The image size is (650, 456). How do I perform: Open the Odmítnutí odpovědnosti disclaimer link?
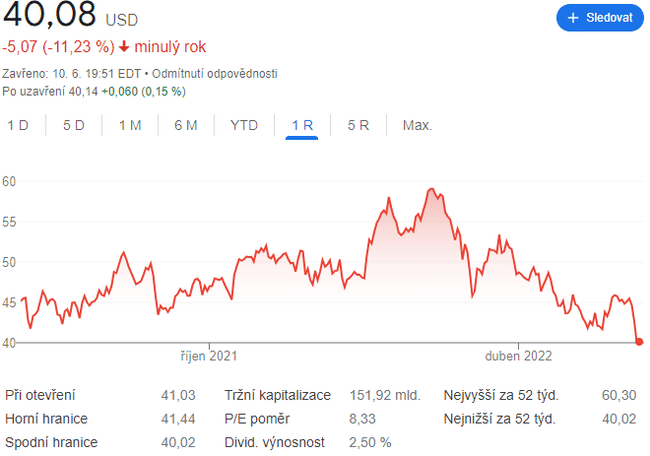pos(216,74)
